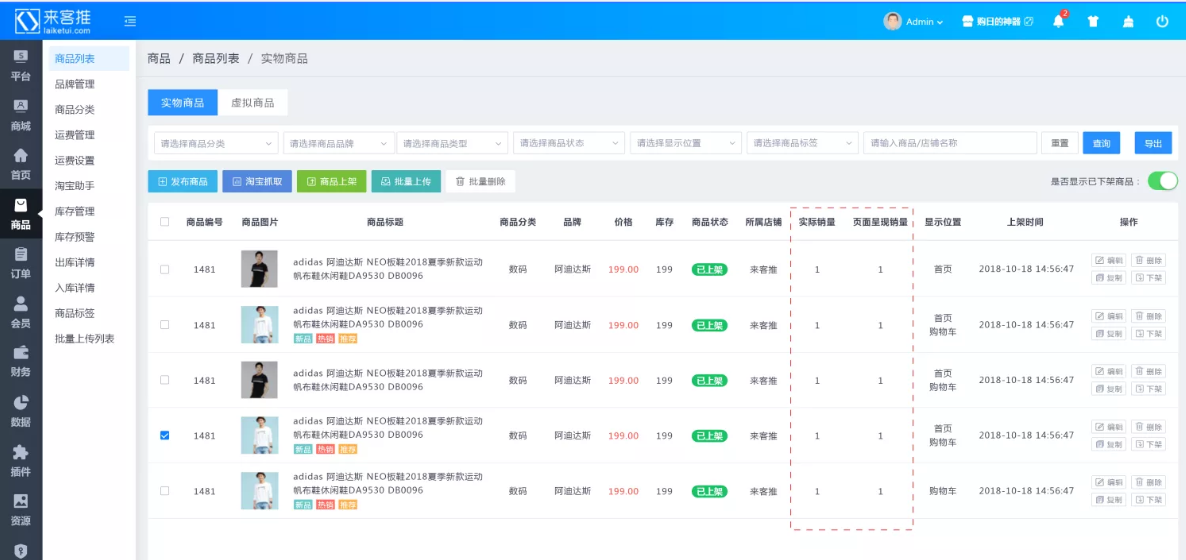Open 淘宝助手 in the submenu
Viewport: 1186px width, 560px height.
pyautogui.click(x=75, y=185)
